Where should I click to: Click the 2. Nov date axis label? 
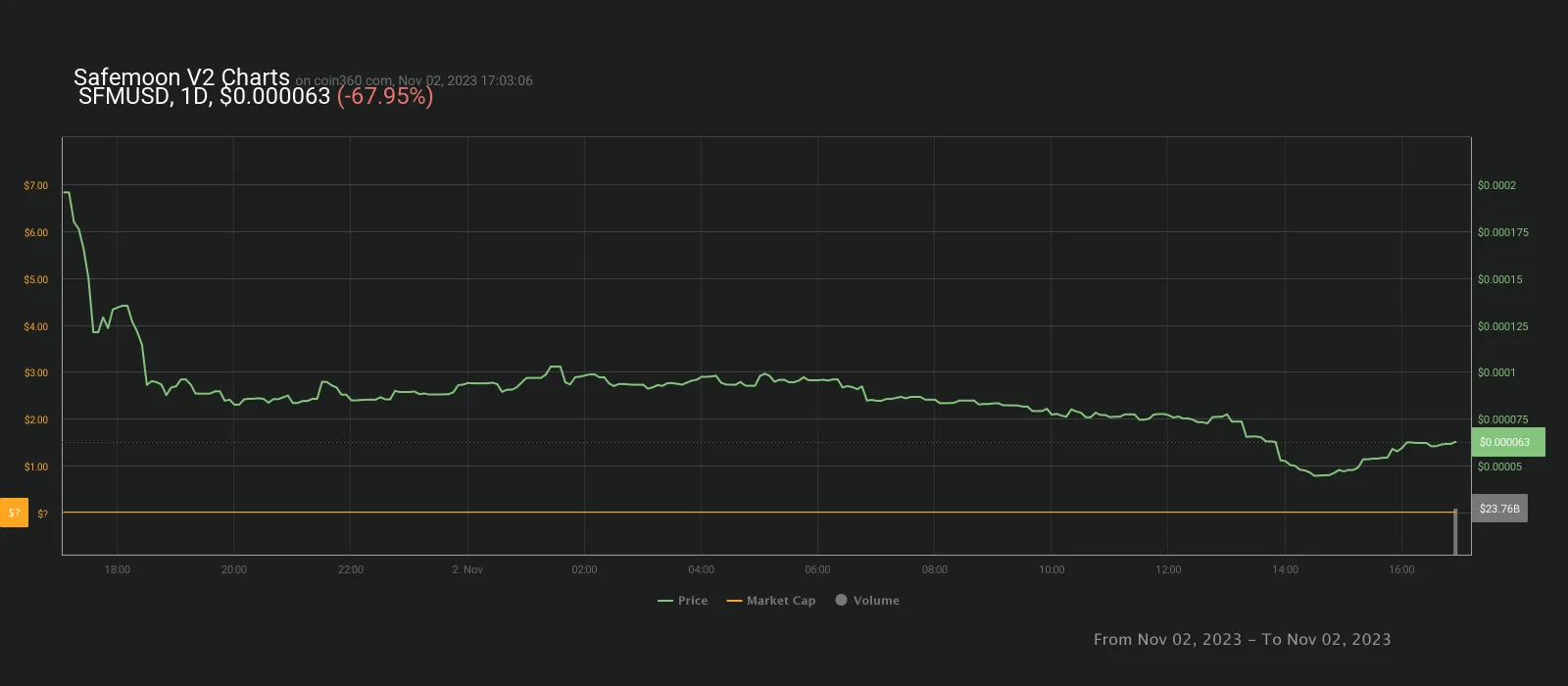[467, 569]
